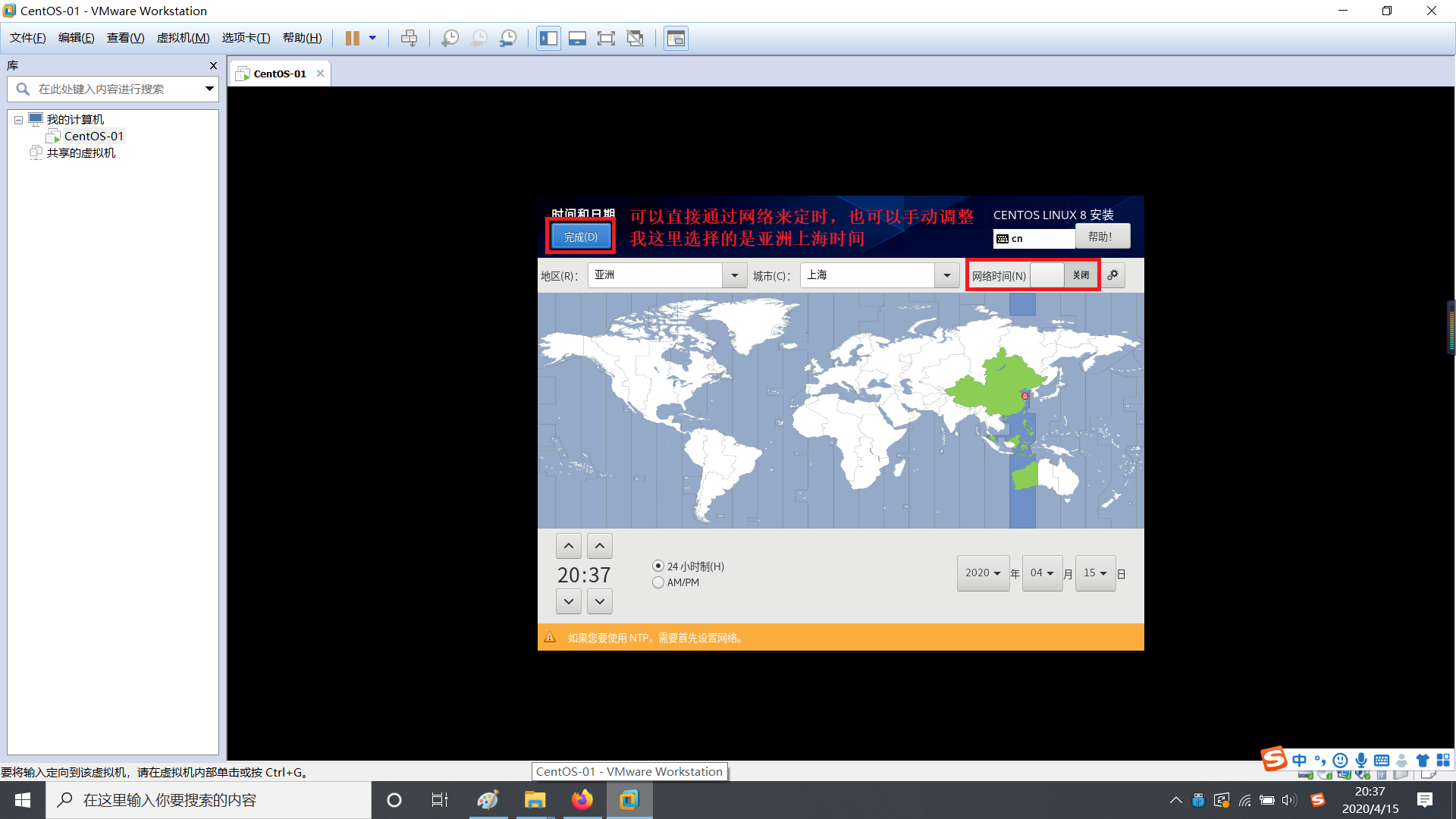Open Sogou toolbox grid icon
The height and width of the screenshot is (819, 1456).
1443,760
